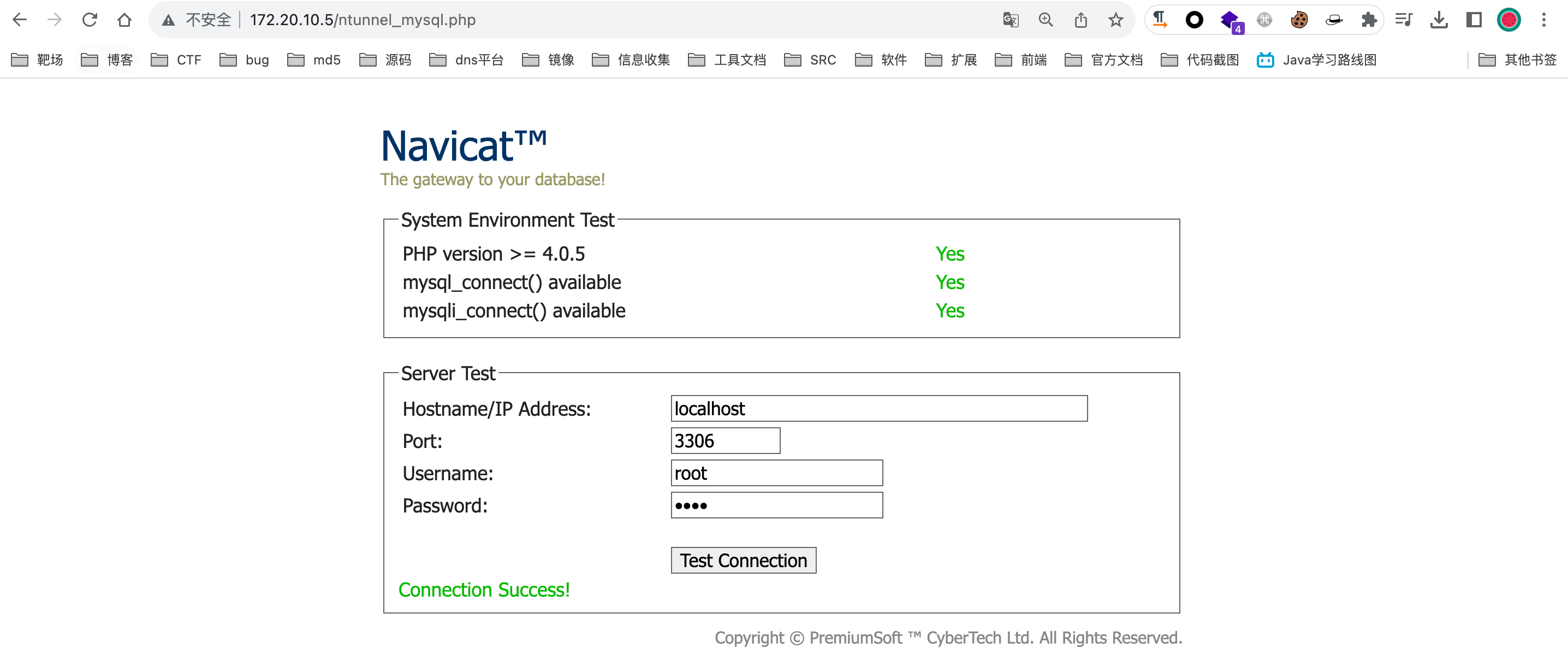The height and width of the screenshot is (672, 1568).
Task: Open the Java学习路线图 bookmark
Action: (x=1317, y=60)
